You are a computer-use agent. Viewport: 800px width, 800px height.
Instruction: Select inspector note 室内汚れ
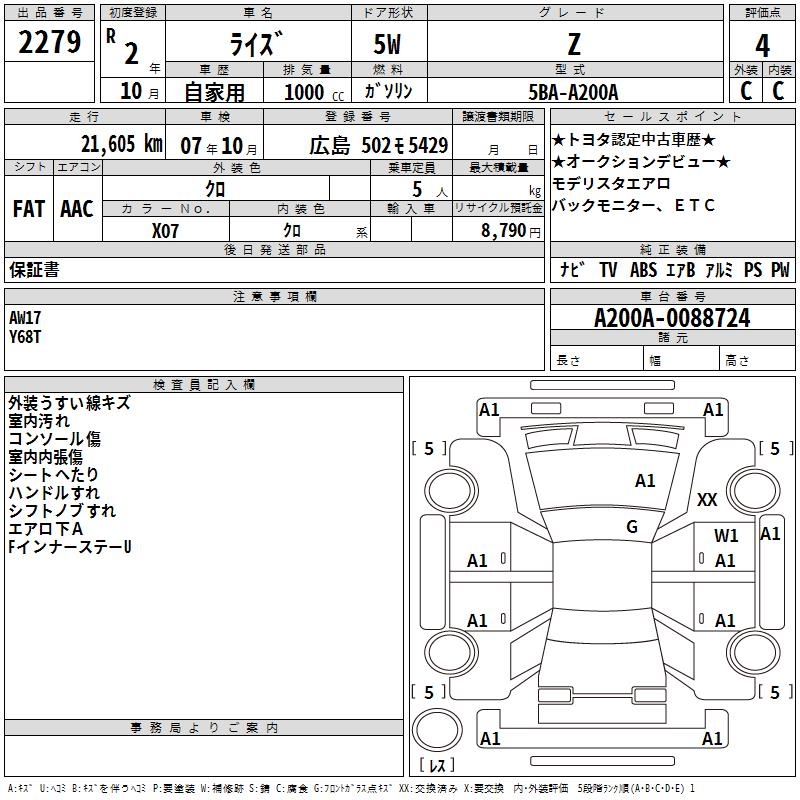39,421
